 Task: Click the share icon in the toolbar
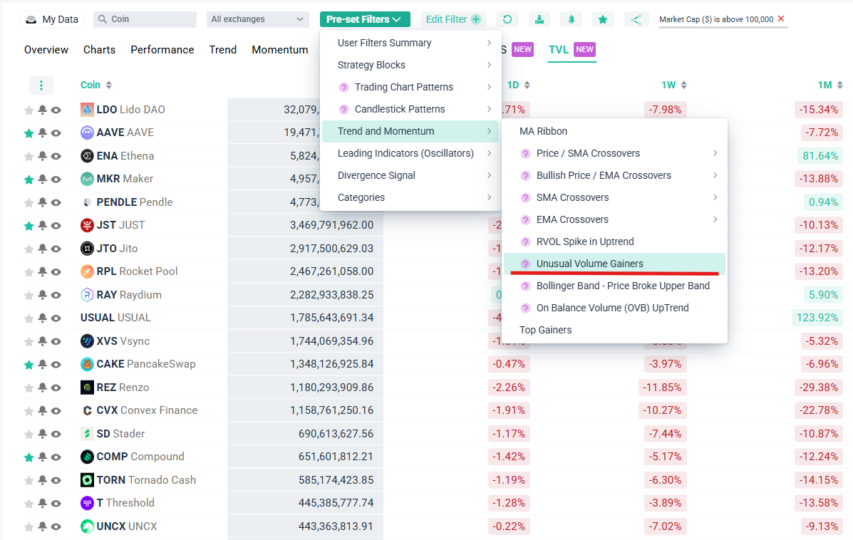tap(636, 19)
